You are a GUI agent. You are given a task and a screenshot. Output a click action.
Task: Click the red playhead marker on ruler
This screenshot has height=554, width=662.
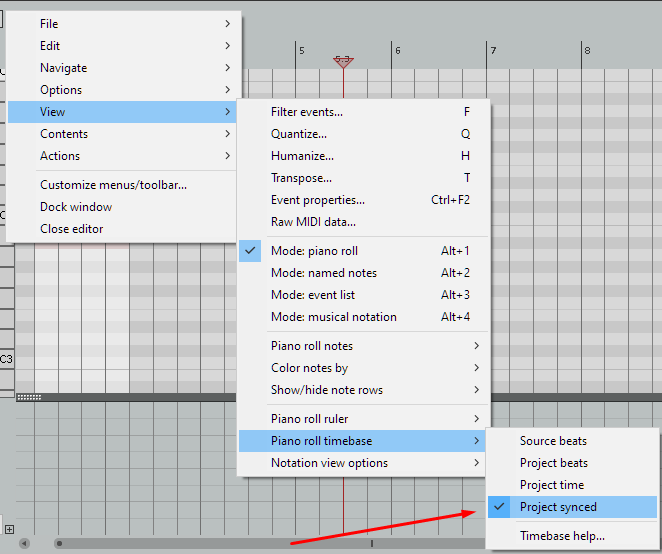tap(343, 61)
